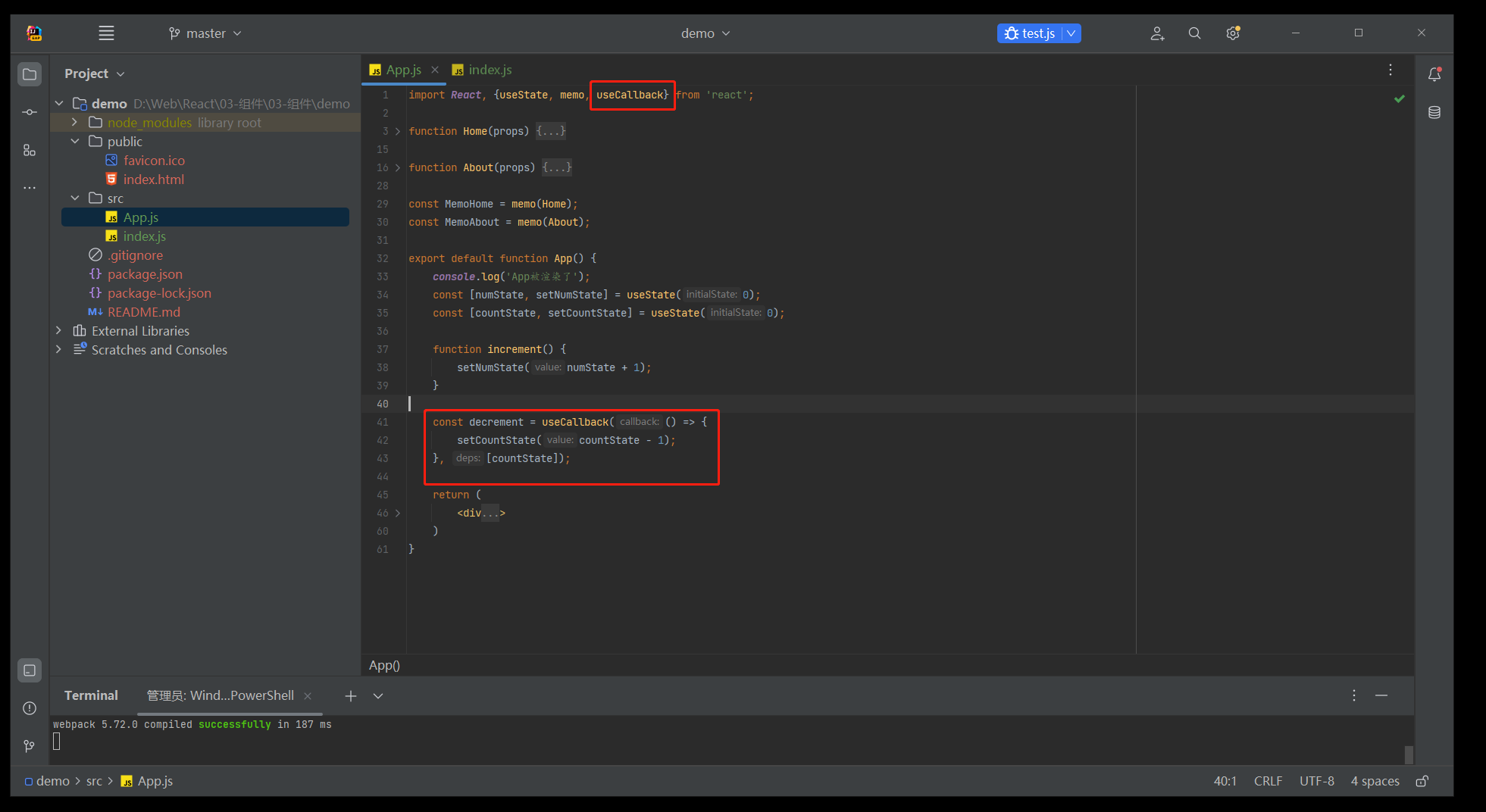Click the test.js debug run button

[1030, 33]
